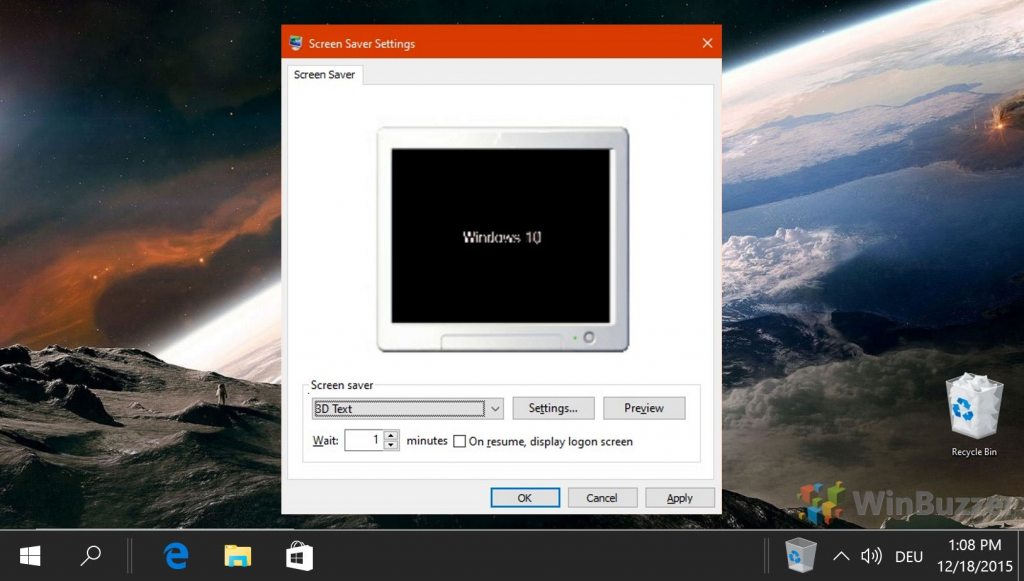Switch the DEU input language
This screenshot has width=1024, height=581.
pyautogui.click(x=908, y=557)
